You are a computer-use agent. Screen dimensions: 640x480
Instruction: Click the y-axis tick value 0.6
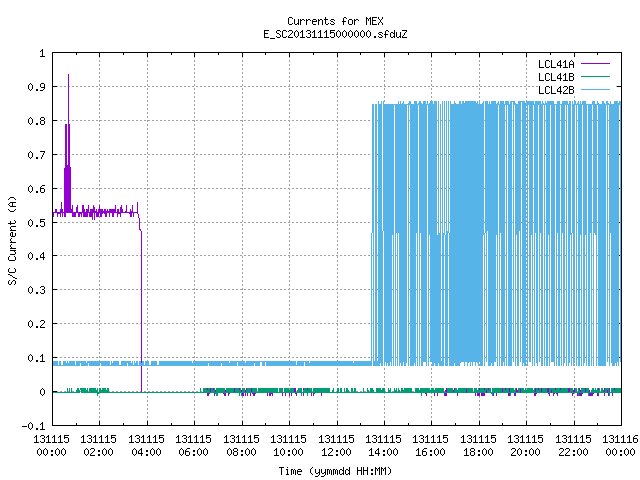point(36,189)
